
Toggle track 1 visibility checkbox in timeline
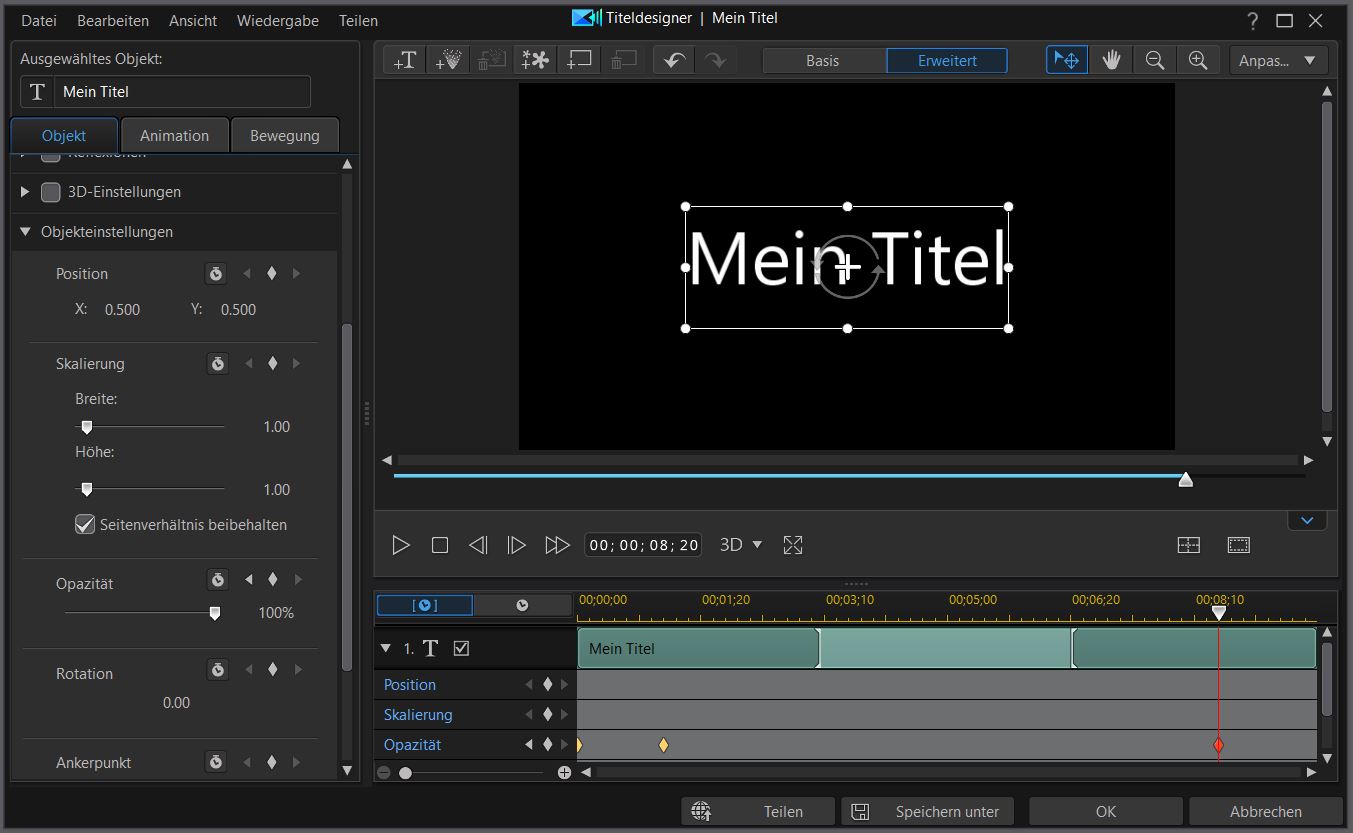pos(461,648)
